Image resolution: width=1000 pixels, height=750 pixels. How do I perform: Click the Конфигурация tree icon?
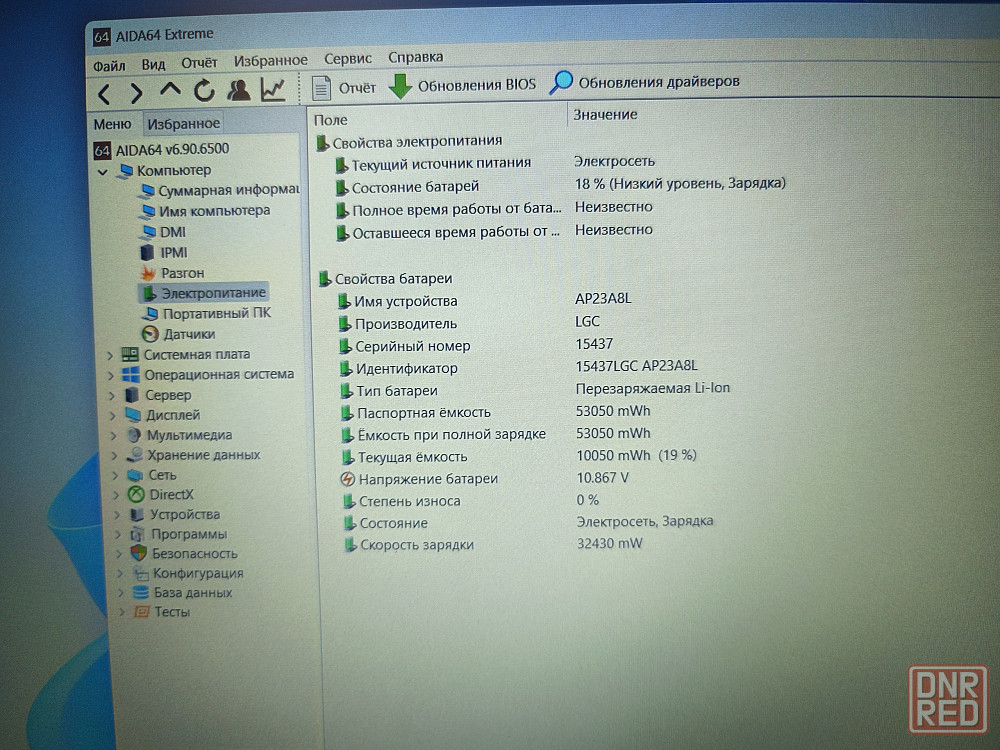(x=140, y=573)
